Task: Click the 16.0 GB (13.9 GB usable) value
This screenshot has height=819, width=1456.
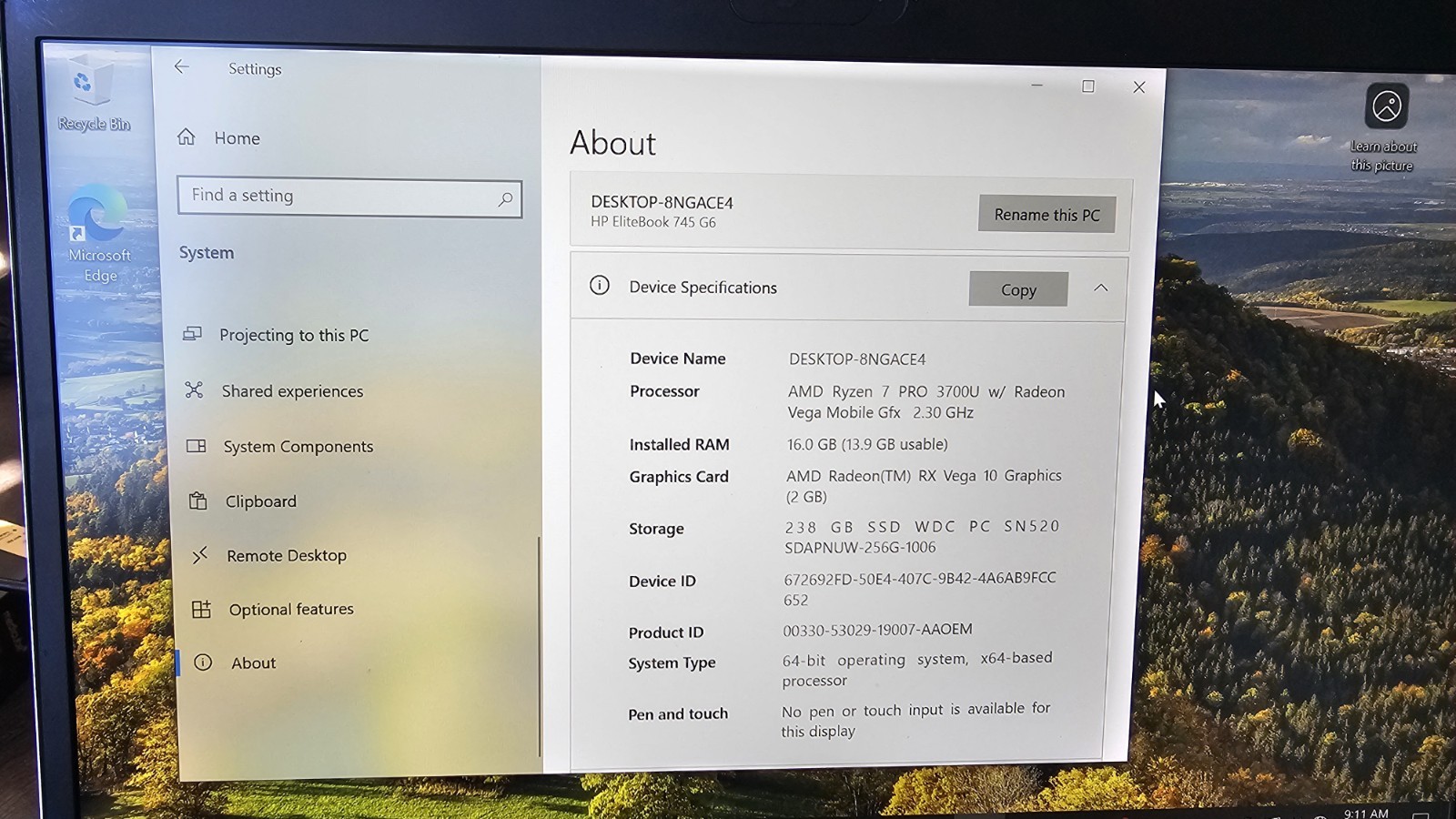Action: coord(867,444)
